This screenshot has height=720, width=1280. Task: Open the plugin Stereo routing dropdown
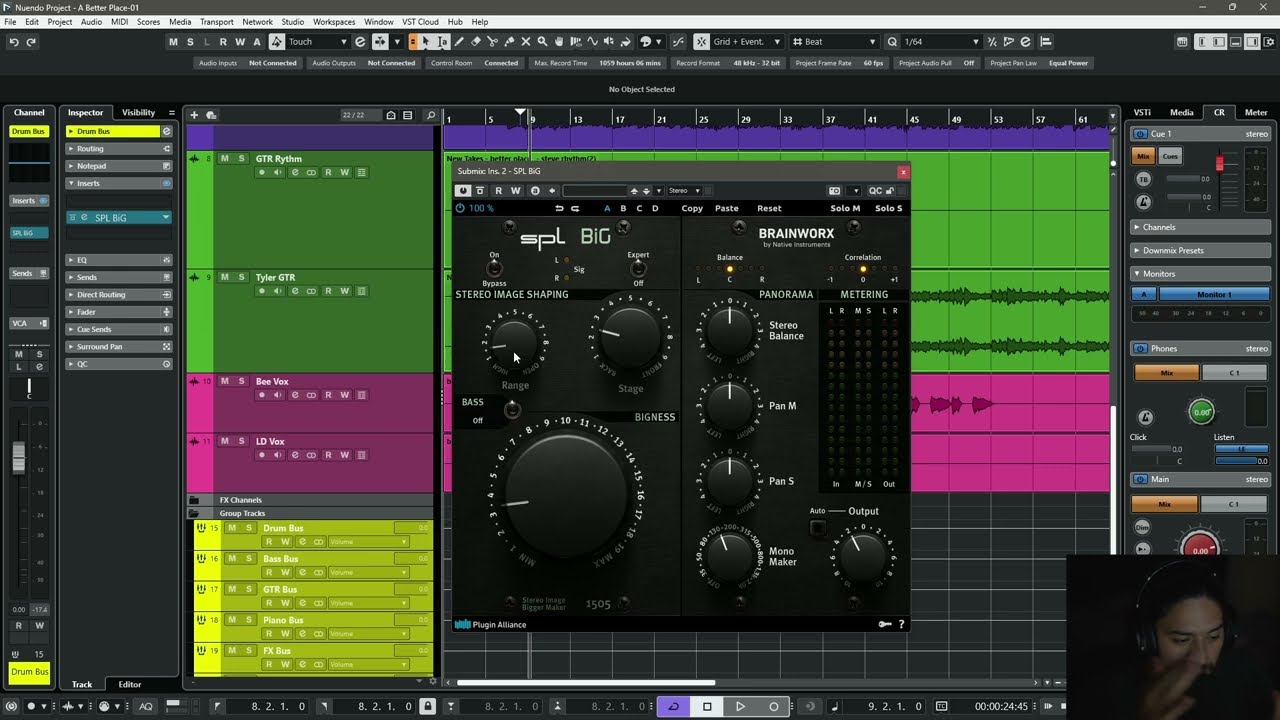(684, 191)
